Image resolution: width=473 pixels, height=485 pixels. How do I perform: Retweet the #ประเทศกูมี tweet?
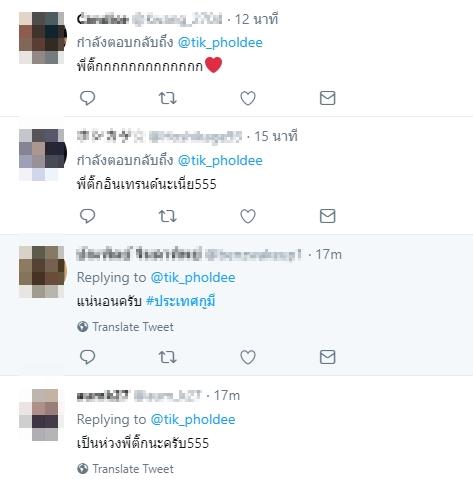click(x=167, y=357)
